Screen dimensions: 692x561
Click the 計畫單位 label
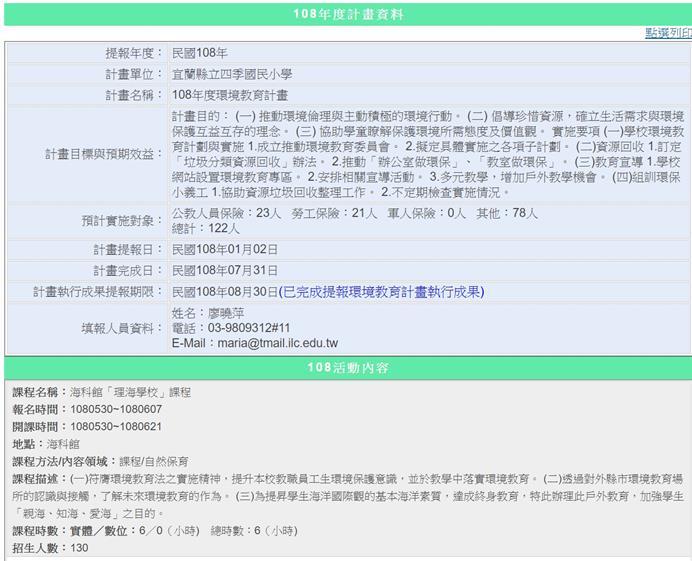tap(134, 74)
